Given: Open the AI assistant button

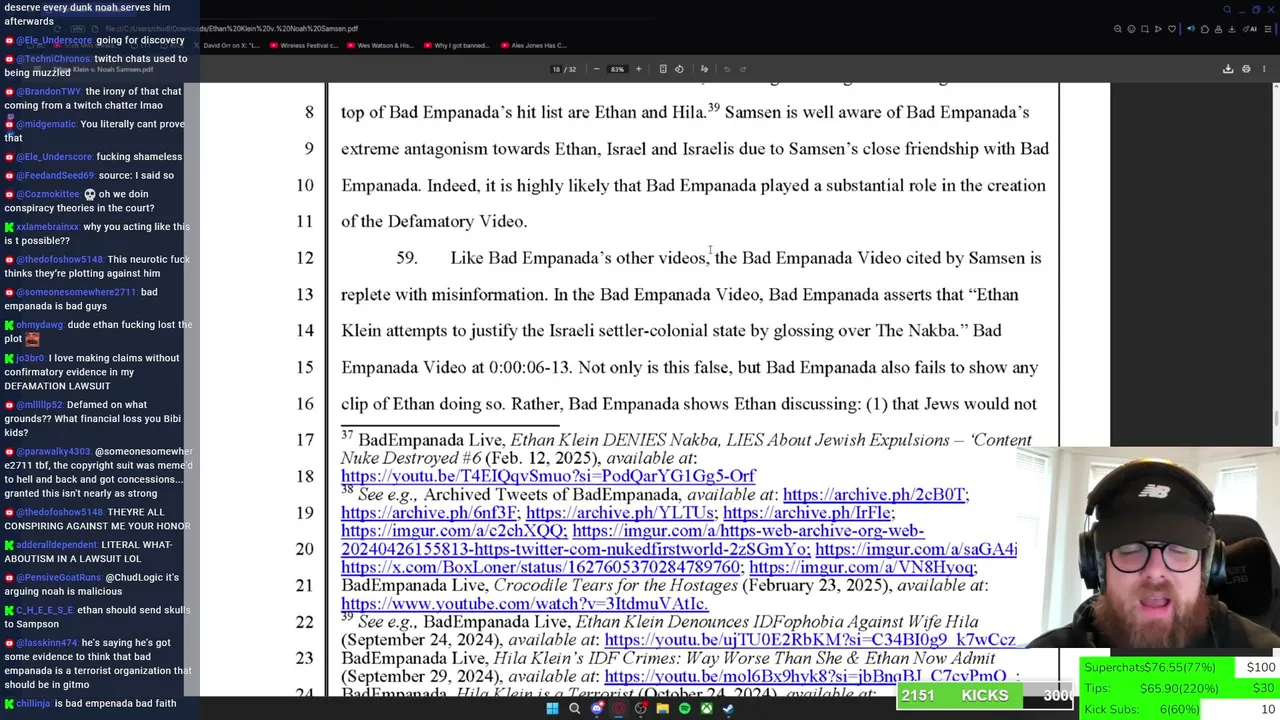Looking at the screenshot, I should 1250,29.
